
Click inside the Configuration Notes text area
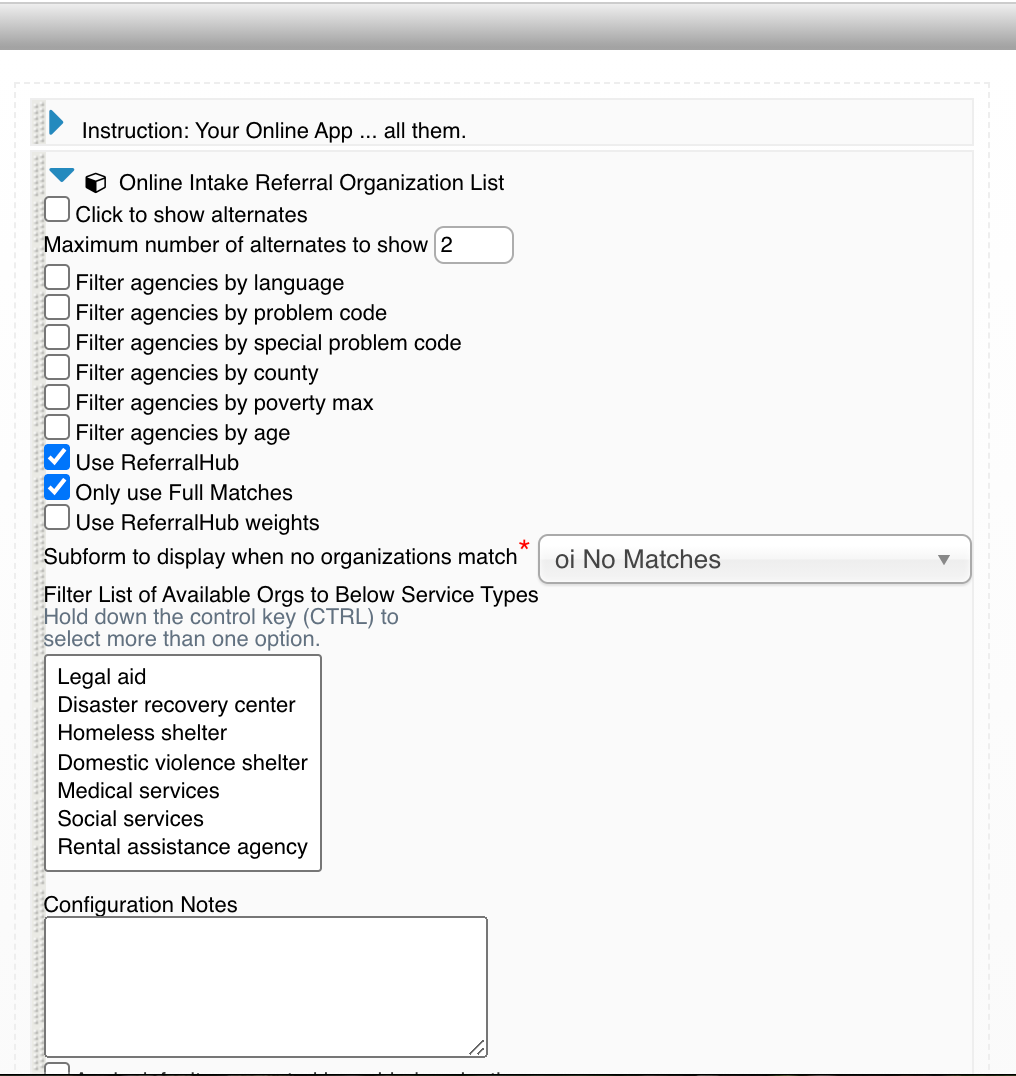point(265,985)
